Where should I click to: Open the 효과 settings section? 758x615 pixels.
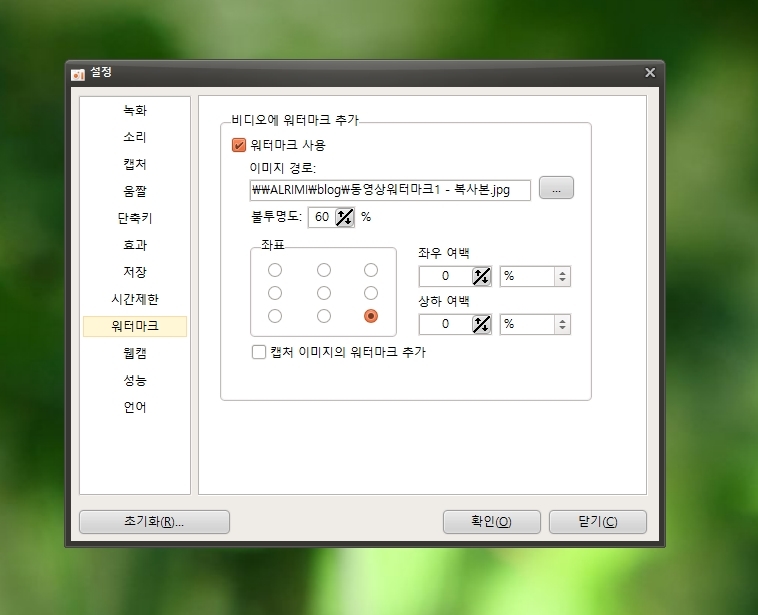[135, 245]
